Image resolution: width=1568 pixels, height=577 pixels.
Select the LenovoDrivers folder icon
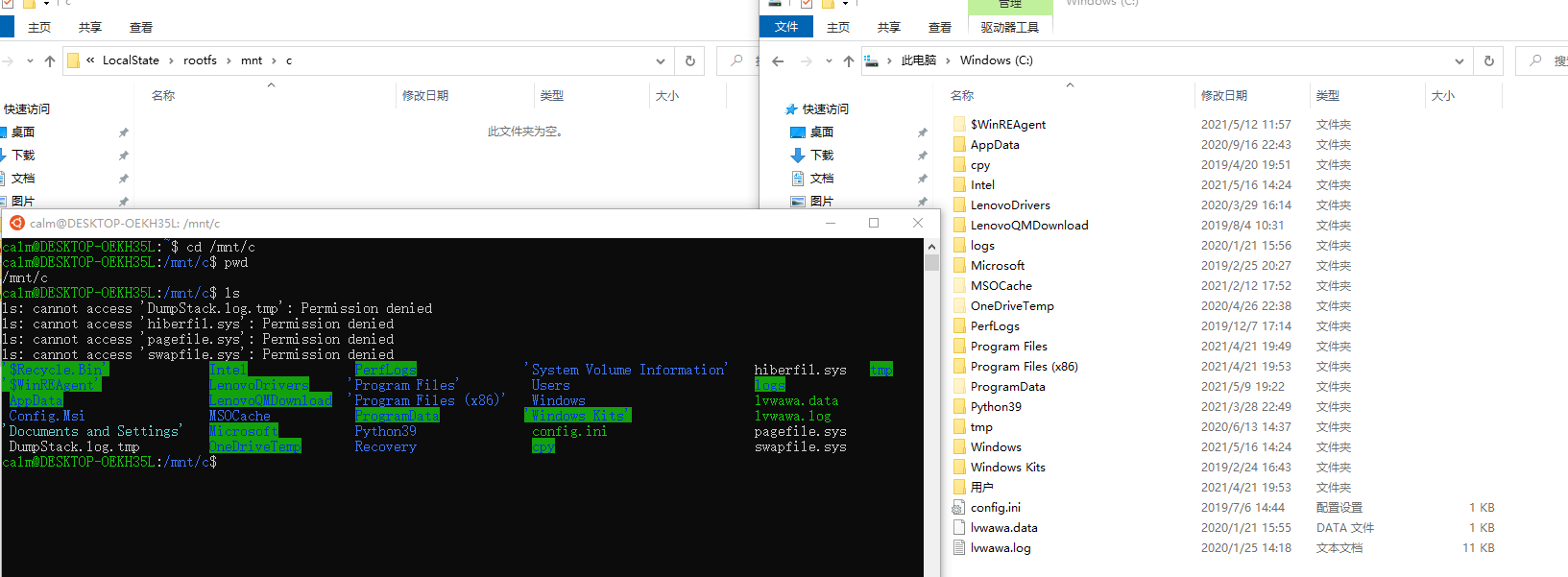(958, 205)
